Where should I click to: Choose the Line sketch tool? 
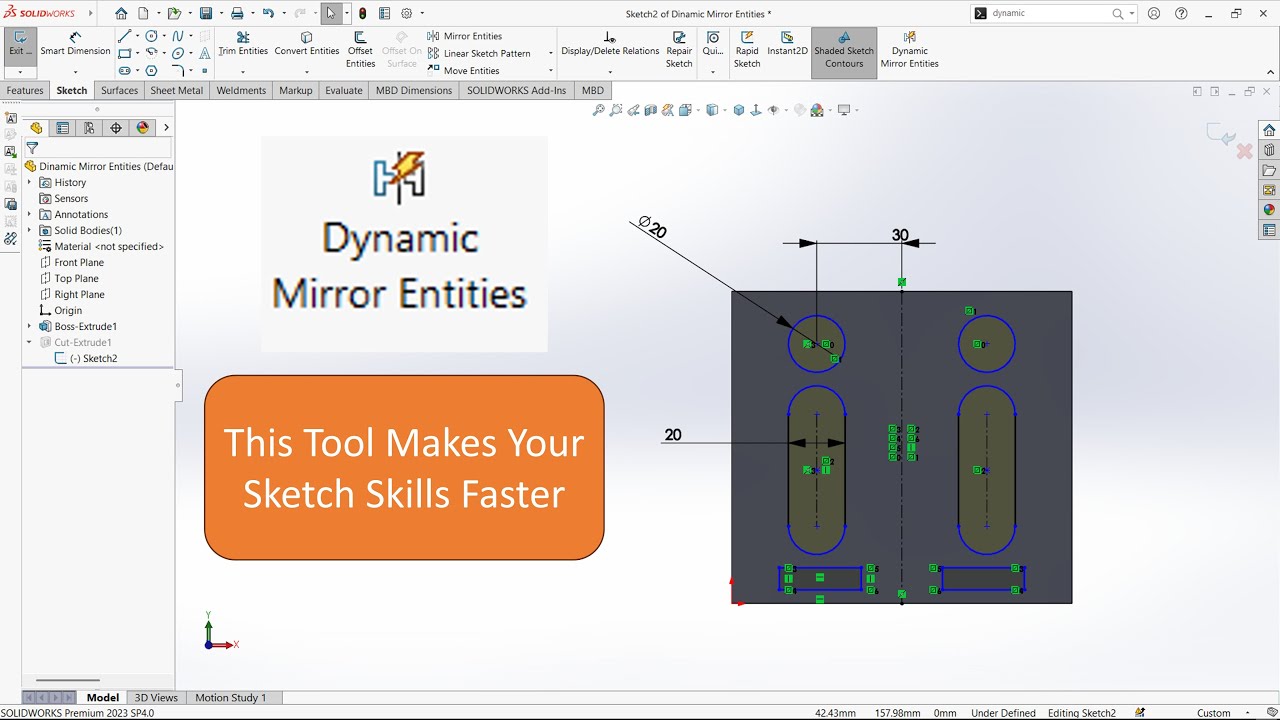[124, 36]
